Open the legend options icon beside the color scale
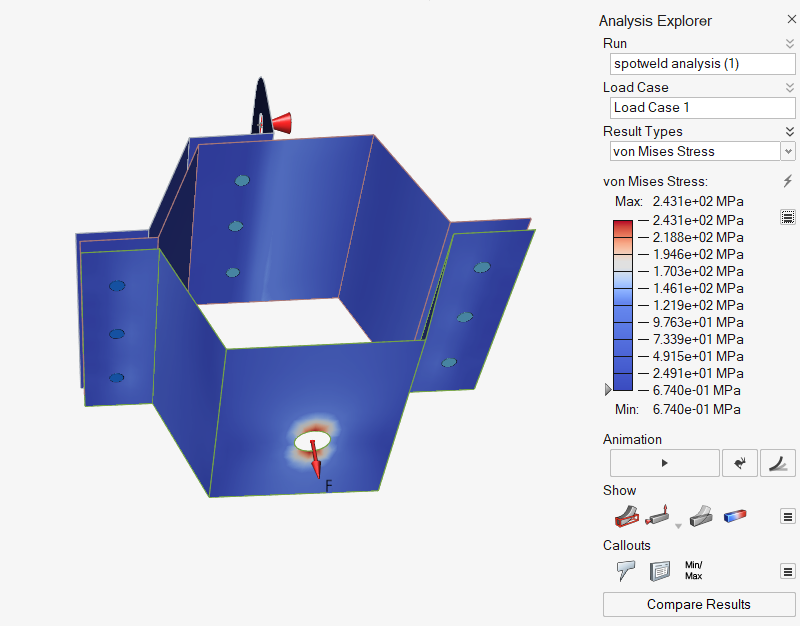800x626 pixels. [x=788, y=217]
